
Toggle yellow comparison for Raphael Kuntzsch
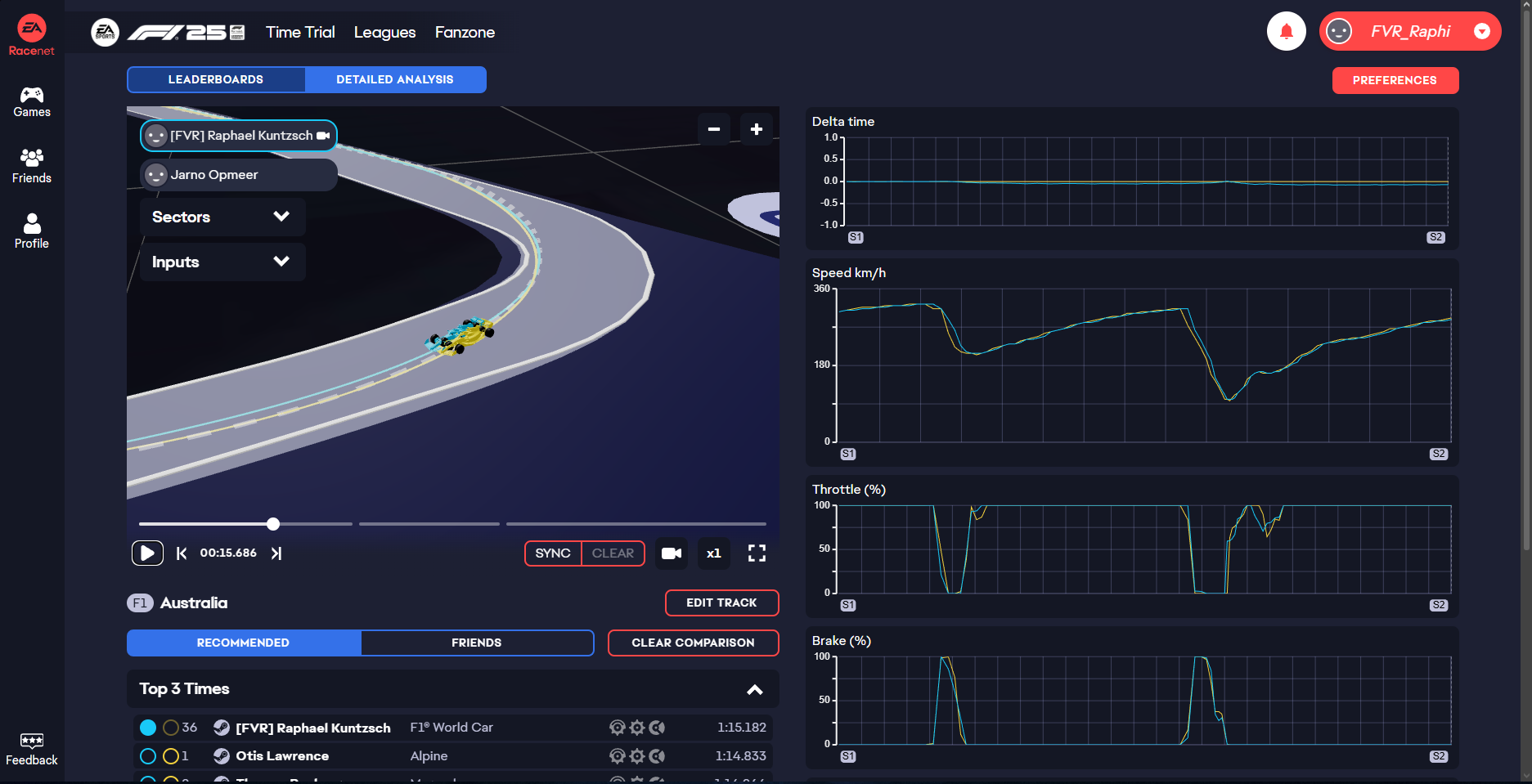point(171,728)
